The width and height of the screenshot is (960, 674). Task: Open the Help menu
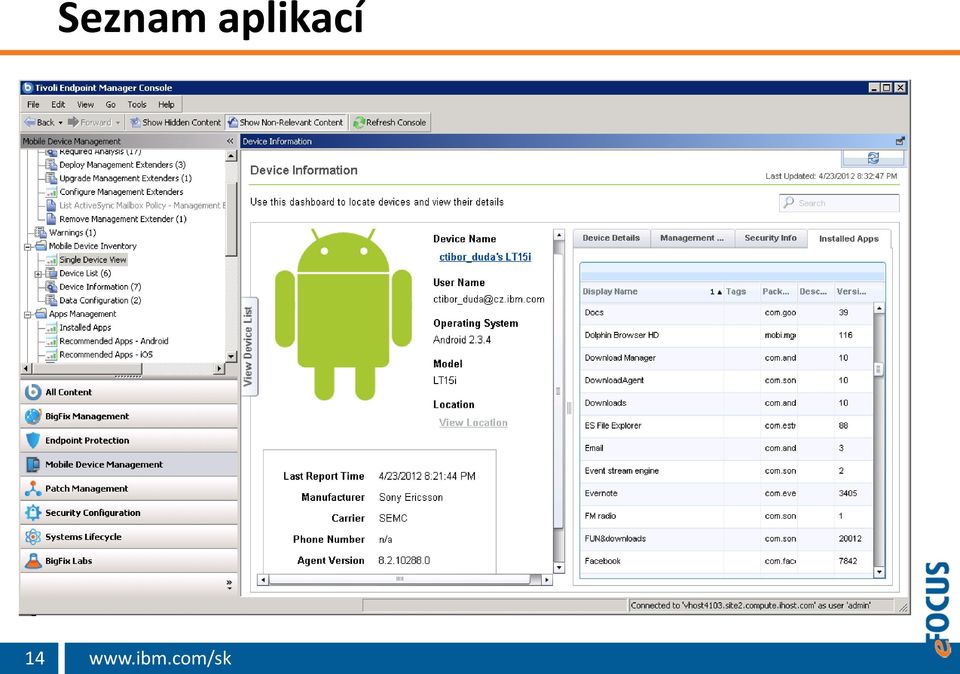[167, 105]
